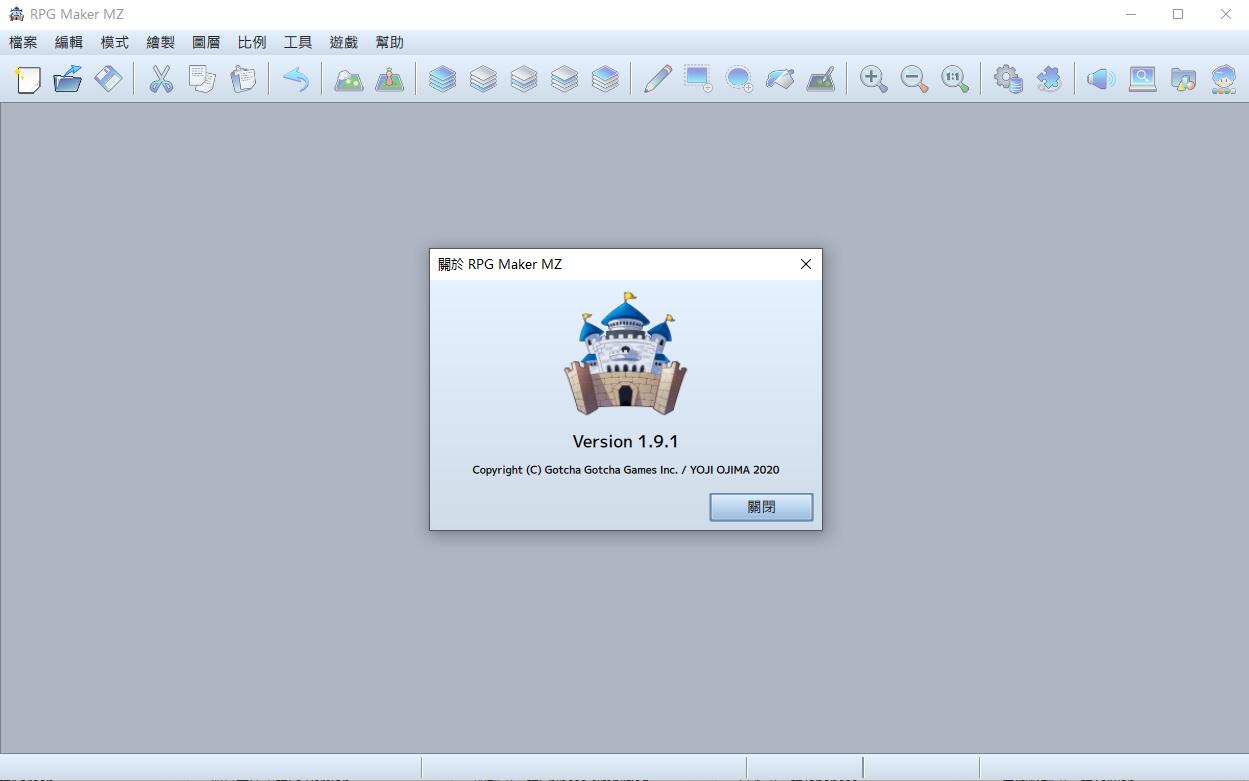Screen dimensions: 1249x781
Task: Click the castle logo in the About dialog
Action: [625, 354]
